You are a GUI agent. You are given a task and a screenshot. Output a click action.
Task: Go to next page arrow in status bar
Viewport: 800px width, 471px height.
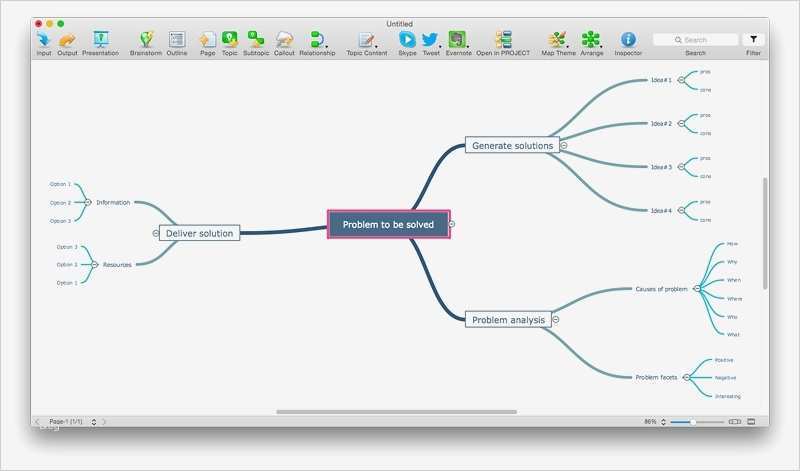point(104,422)
